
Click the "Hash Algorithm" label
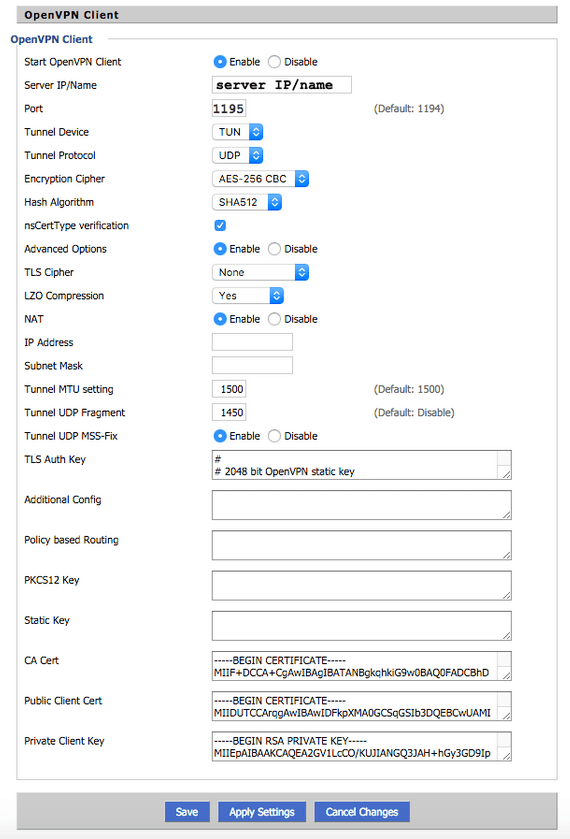(59, 203)
